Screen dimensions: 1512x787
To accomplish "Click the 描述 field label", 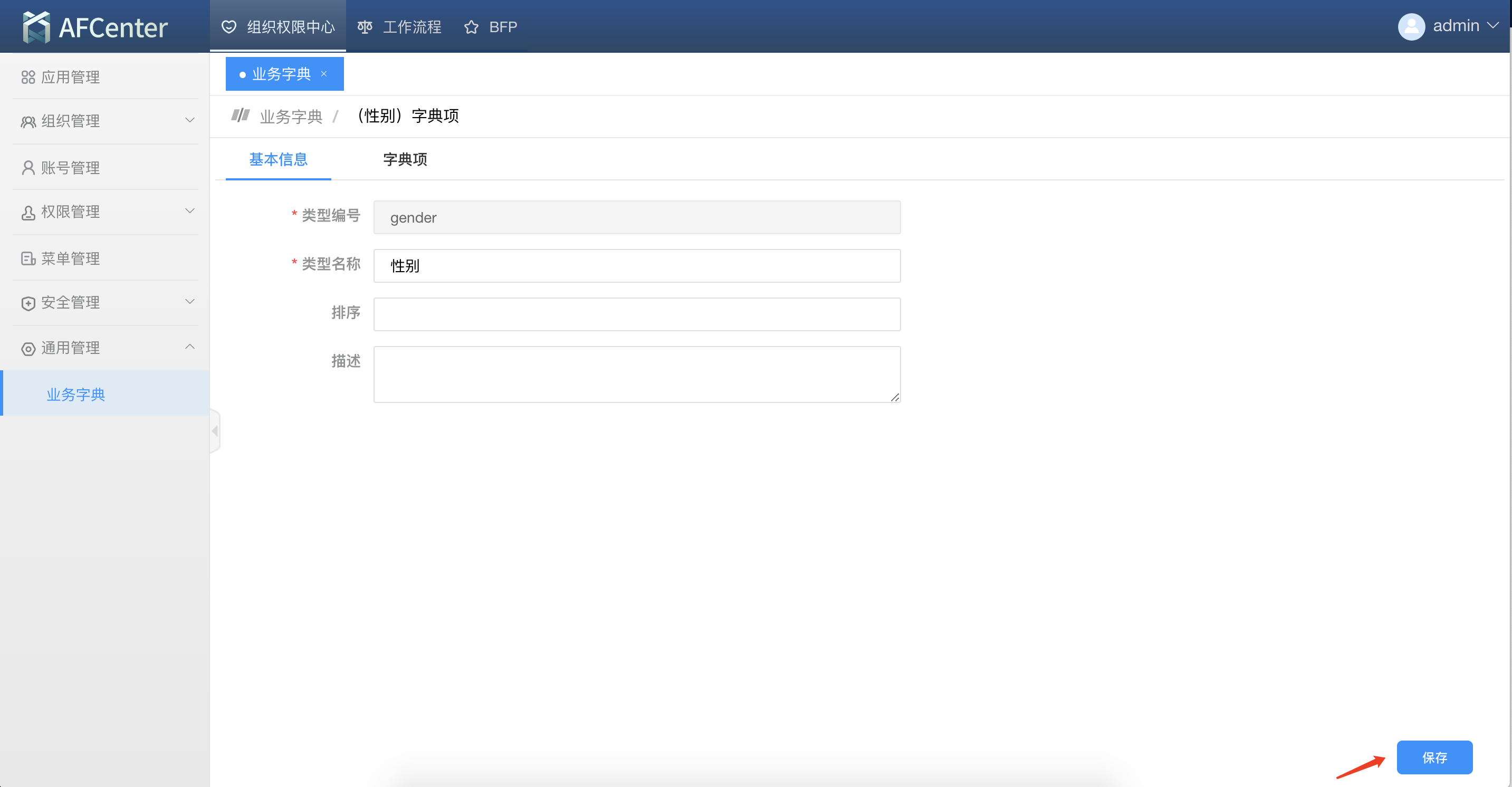I will (x=346, y=361).
